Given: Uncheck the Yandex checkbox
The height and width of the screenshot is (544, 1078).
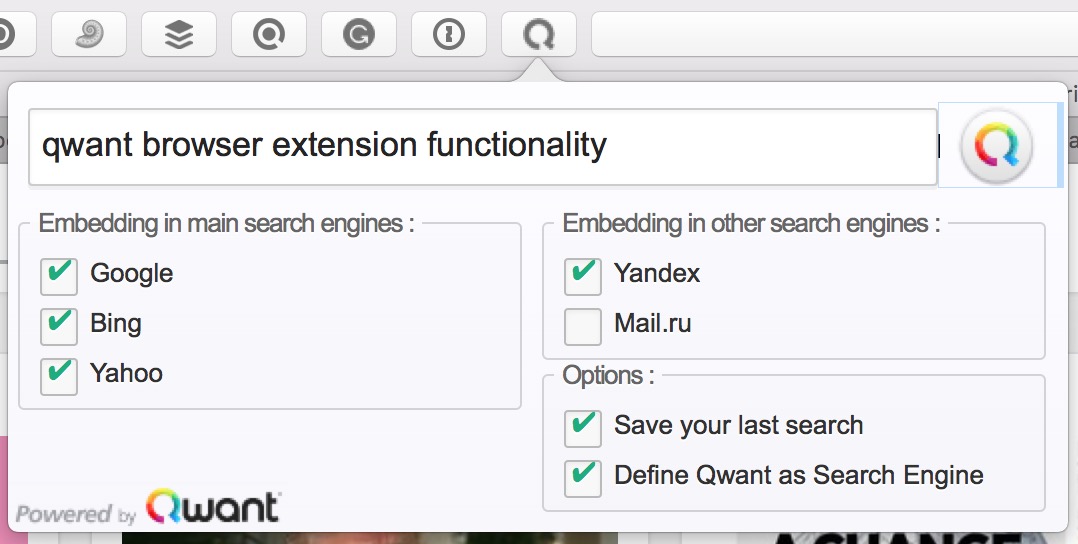Looking at the screenshot, I should pyautogui.click(x=582, y=276).
